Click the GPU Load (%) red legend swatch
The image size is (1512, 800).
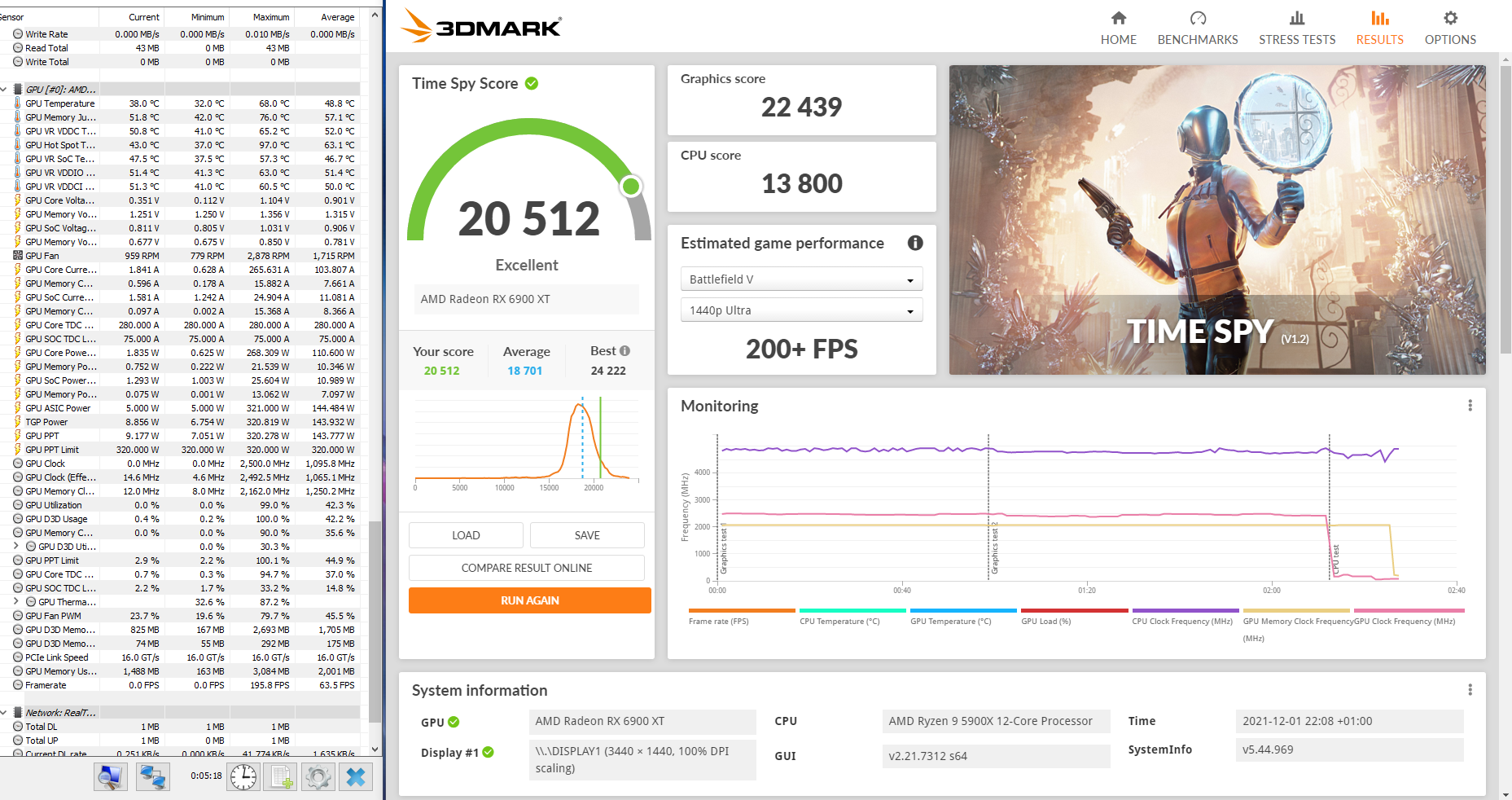1075,610
